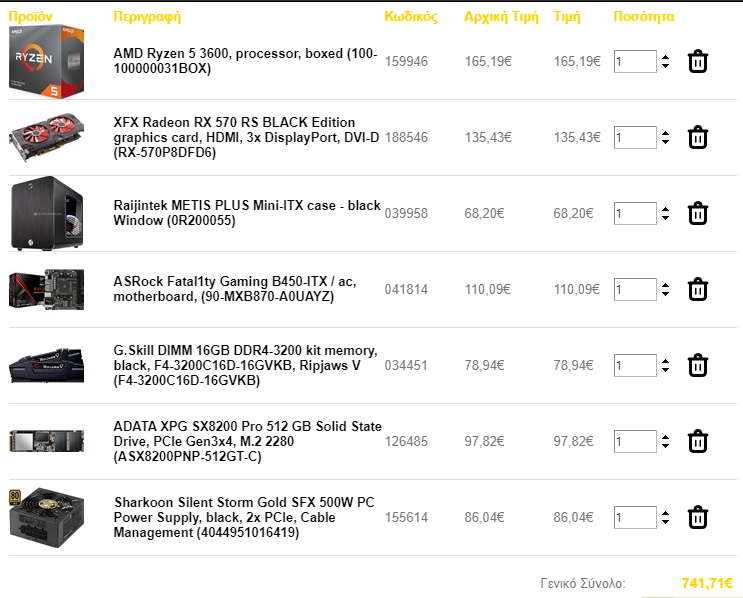
Task: Select product code 039958
Action: tap(406, 213)
